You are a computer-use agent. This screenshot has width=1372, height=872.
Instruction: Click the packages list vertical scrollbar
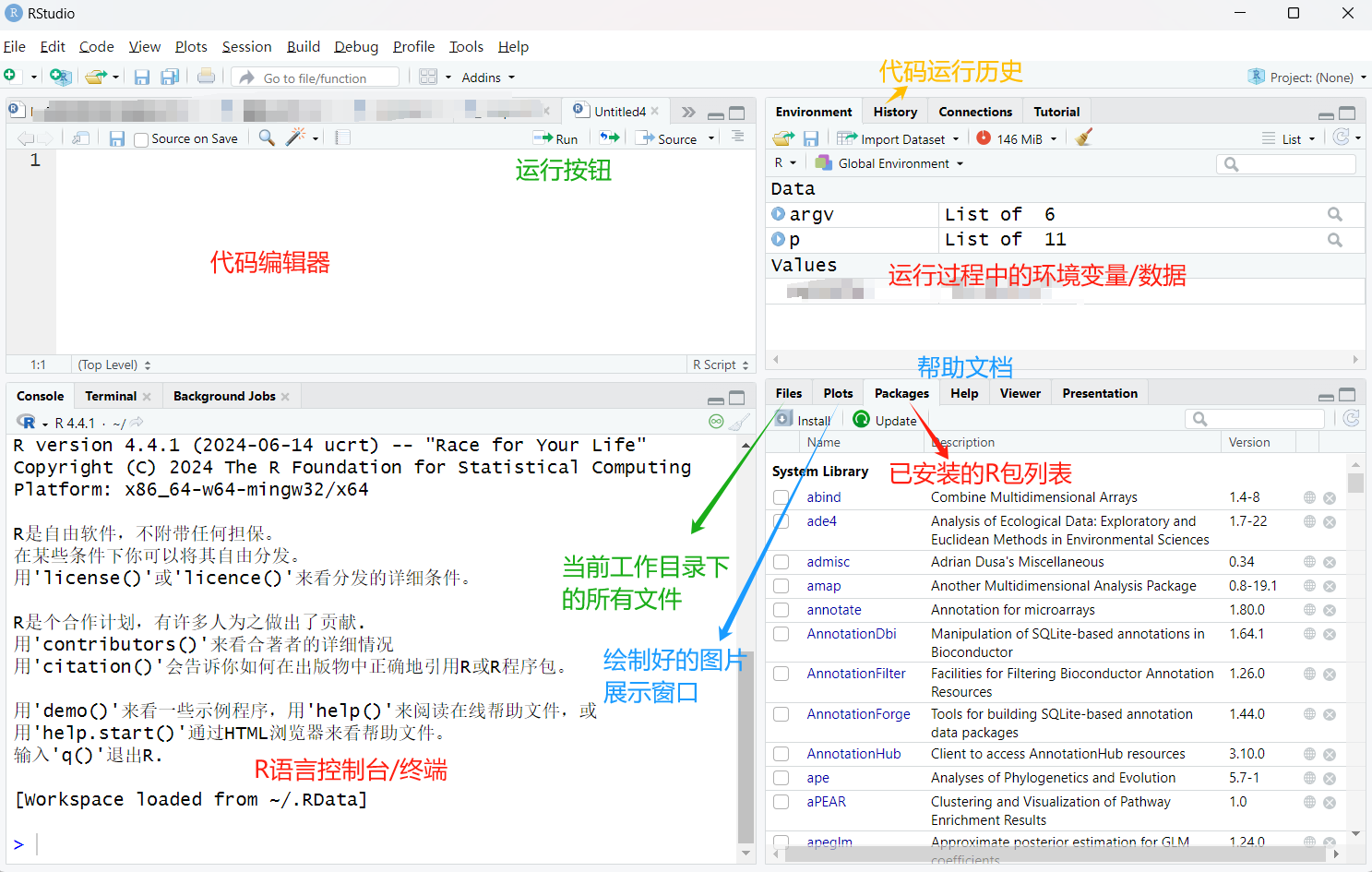point(1355,646)
